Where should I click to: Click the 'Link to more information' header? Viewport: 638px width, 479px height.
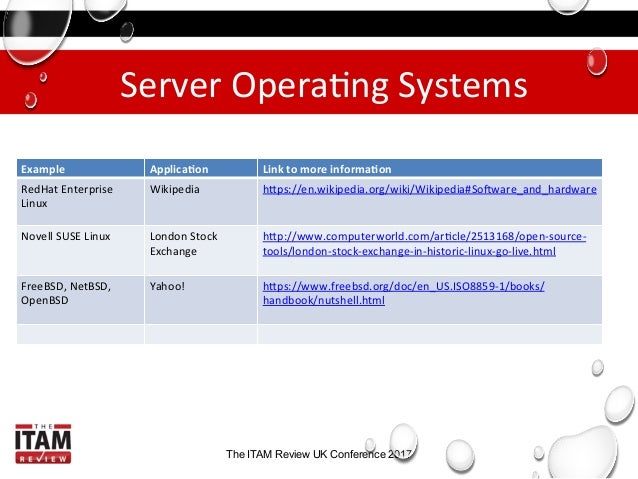(430, 168)
